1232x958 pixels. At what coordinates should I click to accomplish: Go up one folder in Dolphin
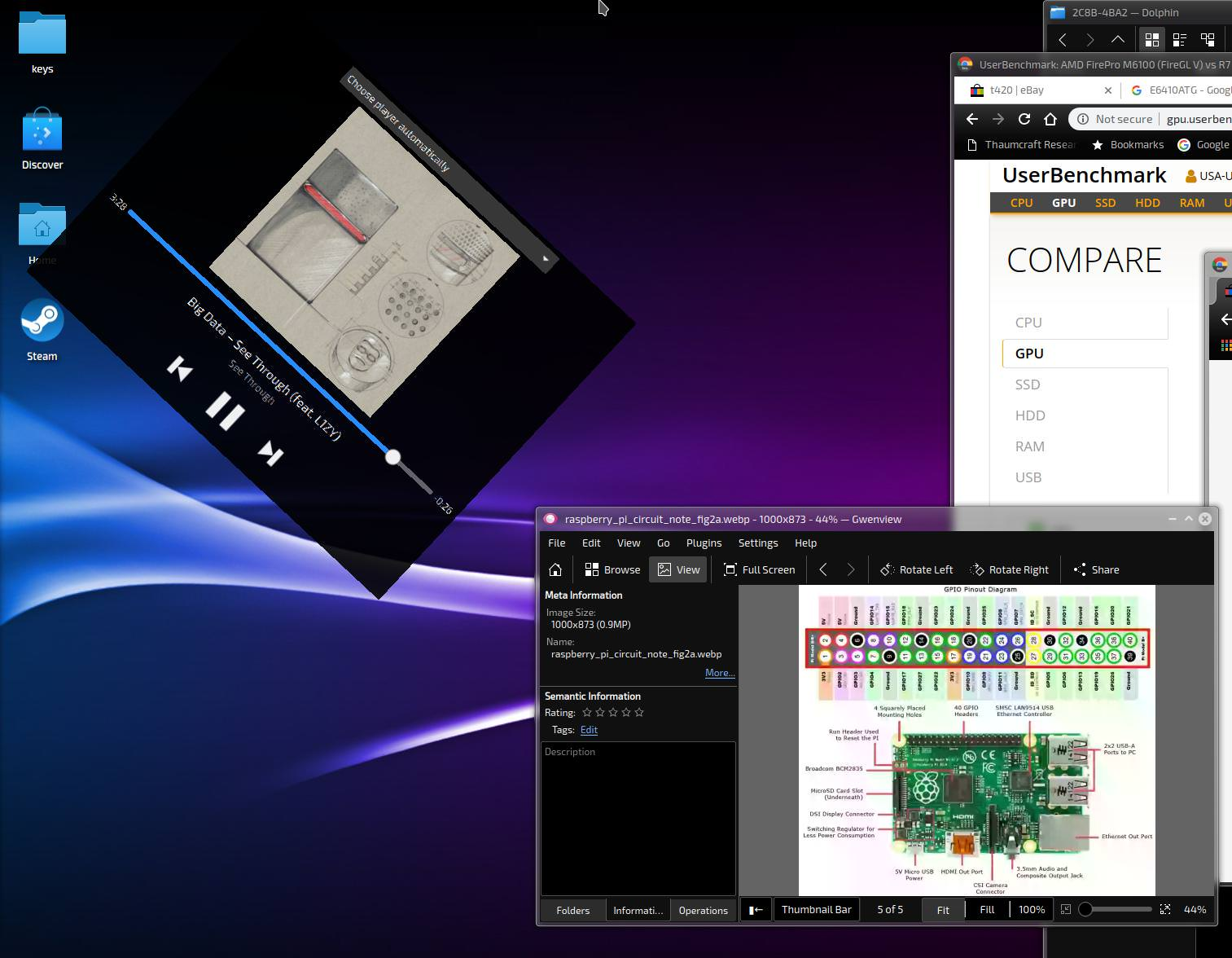click(1118, 39)
